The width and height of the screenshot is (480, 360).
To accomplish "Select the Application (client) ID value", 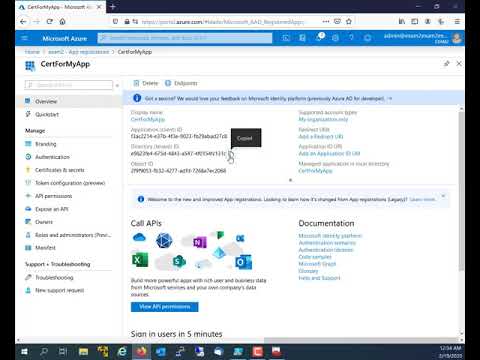I will 179,136.
